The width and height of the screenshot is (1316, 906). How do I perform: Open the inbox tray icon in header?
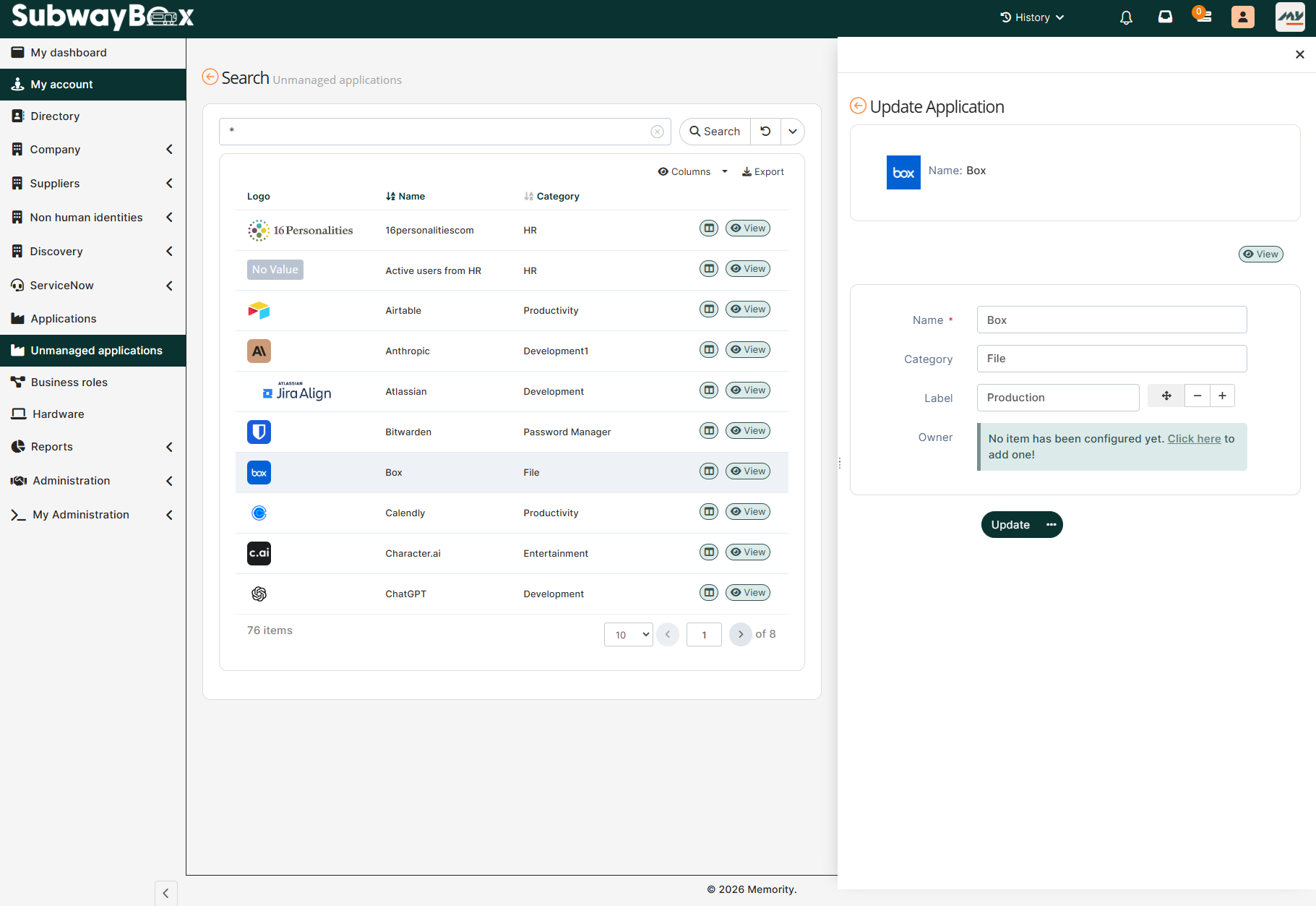pyautogui.click(x=1165, y=17)
